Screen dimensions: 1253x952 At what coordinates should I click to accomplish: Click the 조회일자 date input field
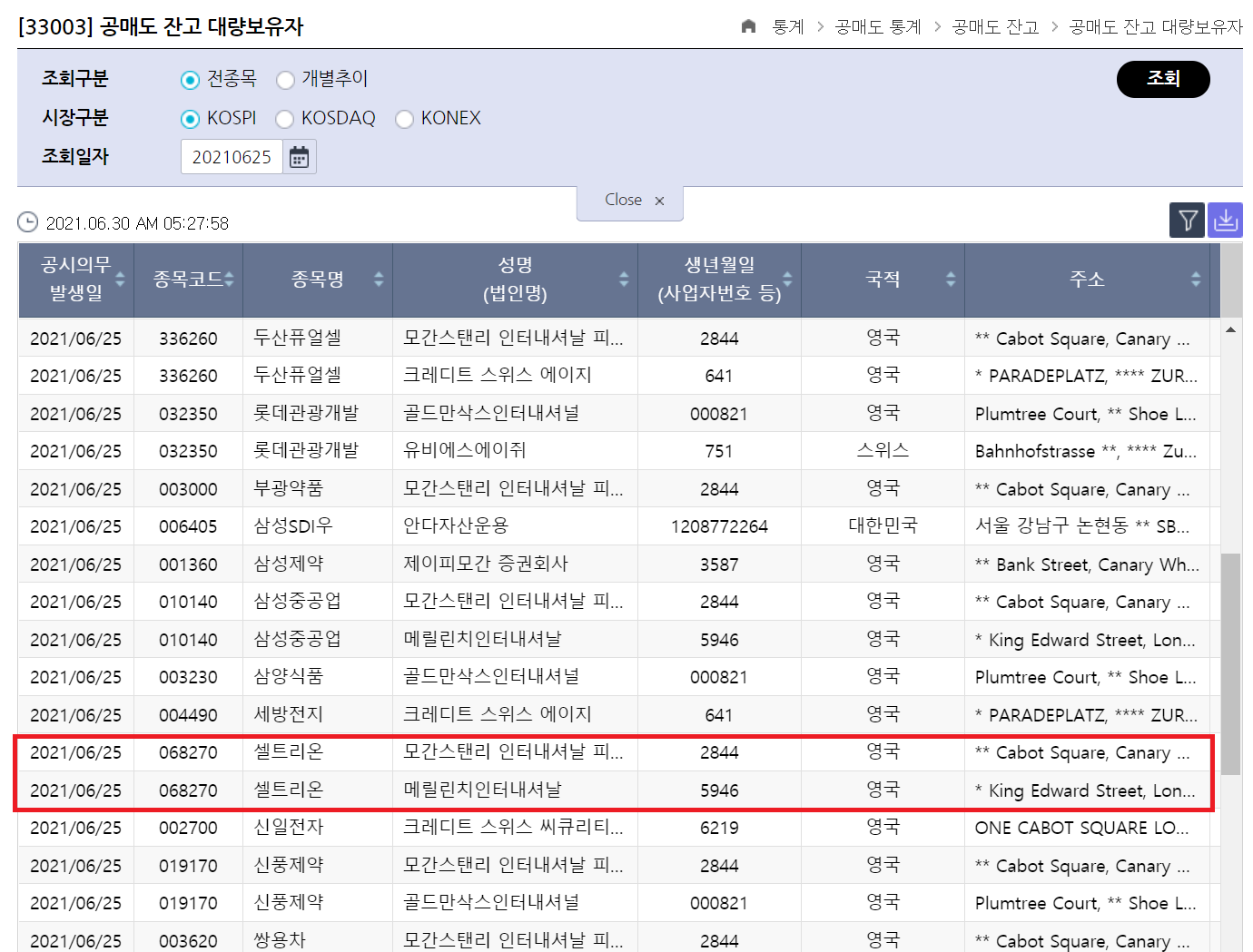(232, 157)
